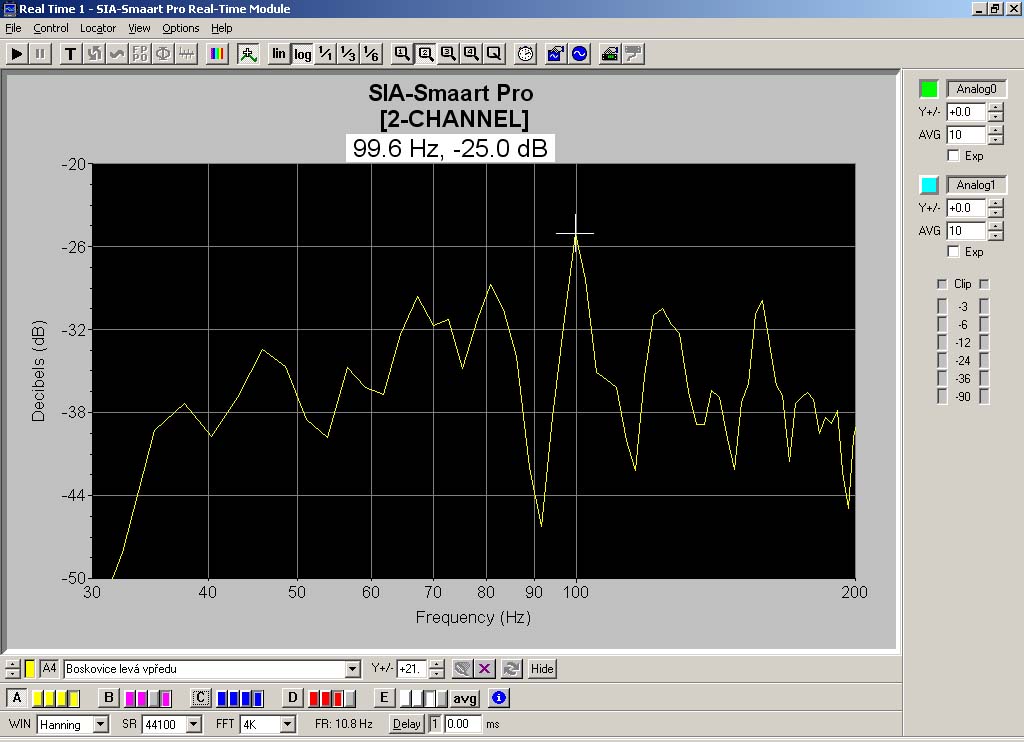Click the grayed swap arrows toolbar icon
The height and width of the screenshot is (742, 1024).
click(94, 54)
